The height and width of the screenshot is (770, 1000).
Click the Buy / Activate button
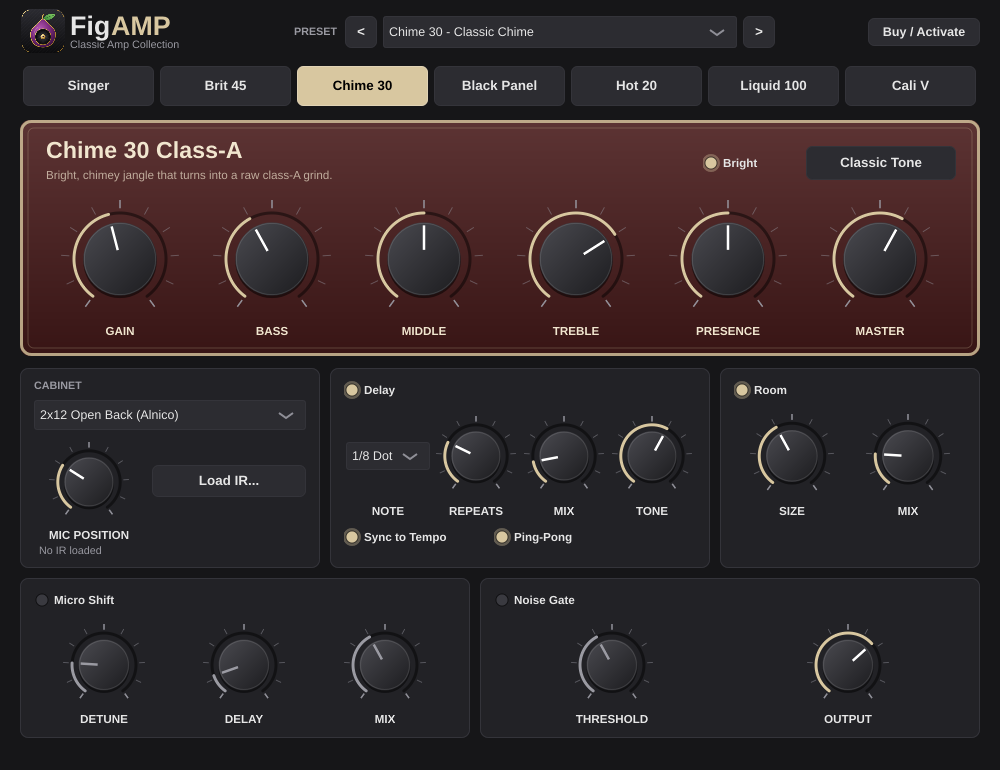point(923,32)
